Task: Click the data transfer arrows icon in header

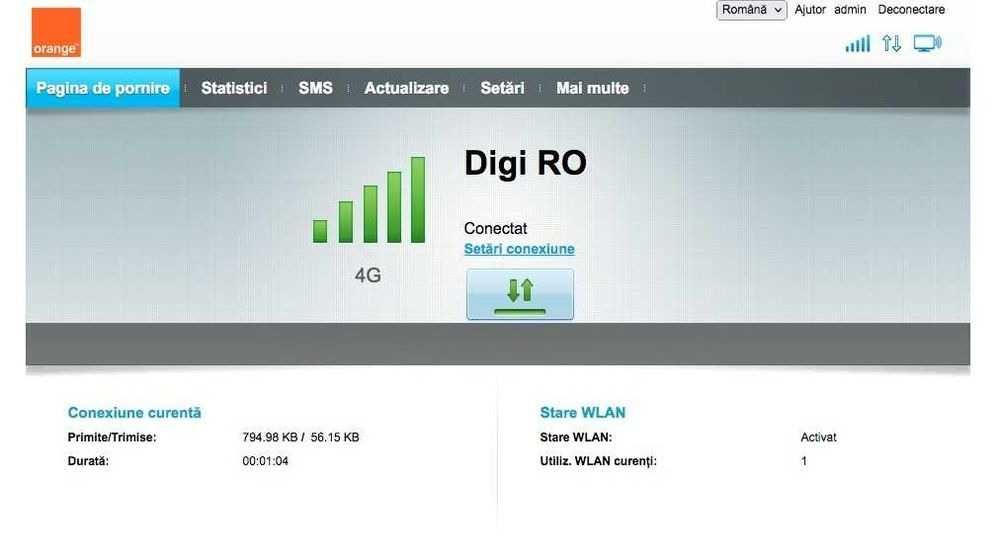Action: [x=892, y=43]
